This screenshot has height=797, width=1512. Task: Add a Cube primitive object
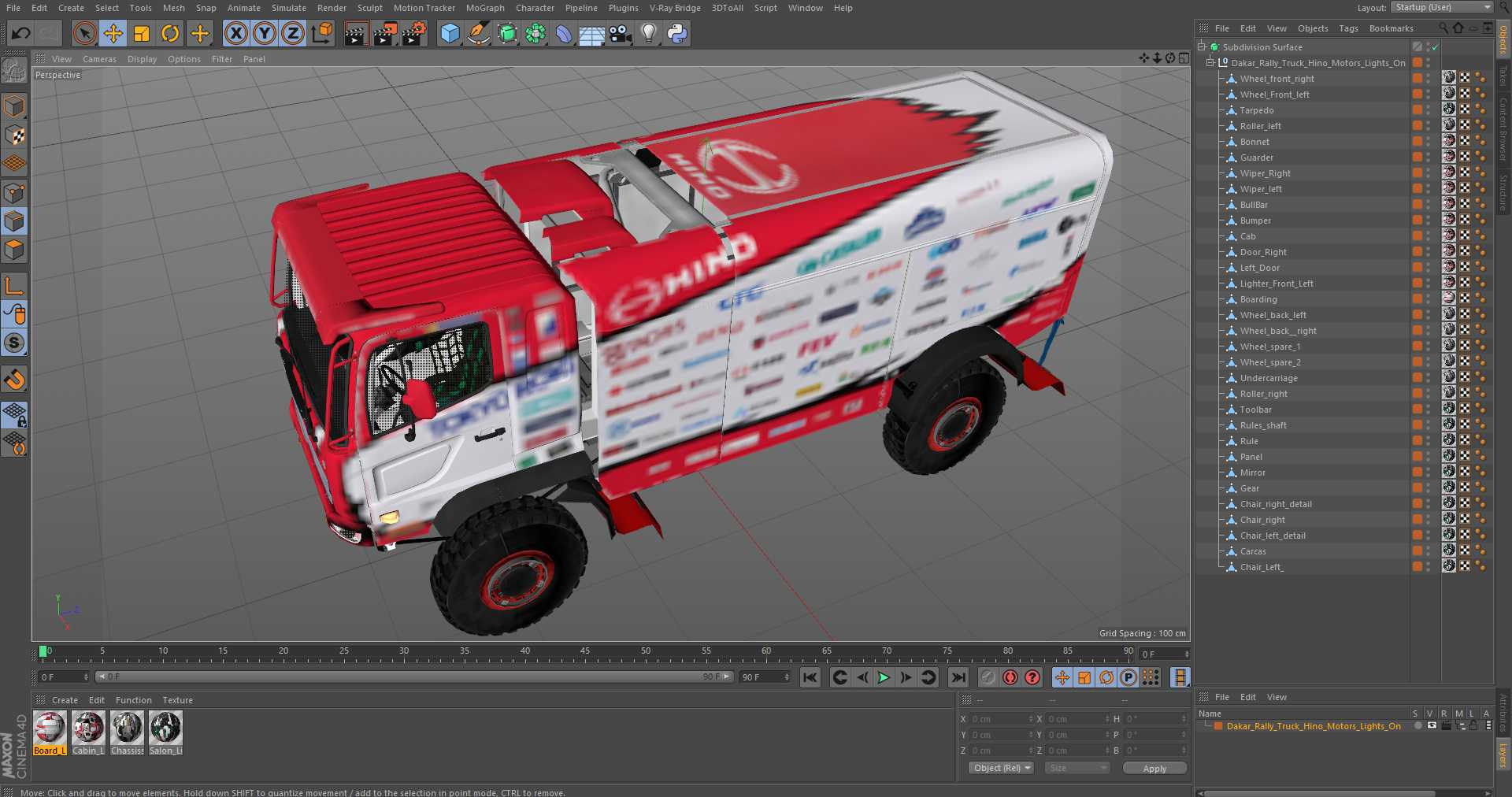[x=450, y=33]
